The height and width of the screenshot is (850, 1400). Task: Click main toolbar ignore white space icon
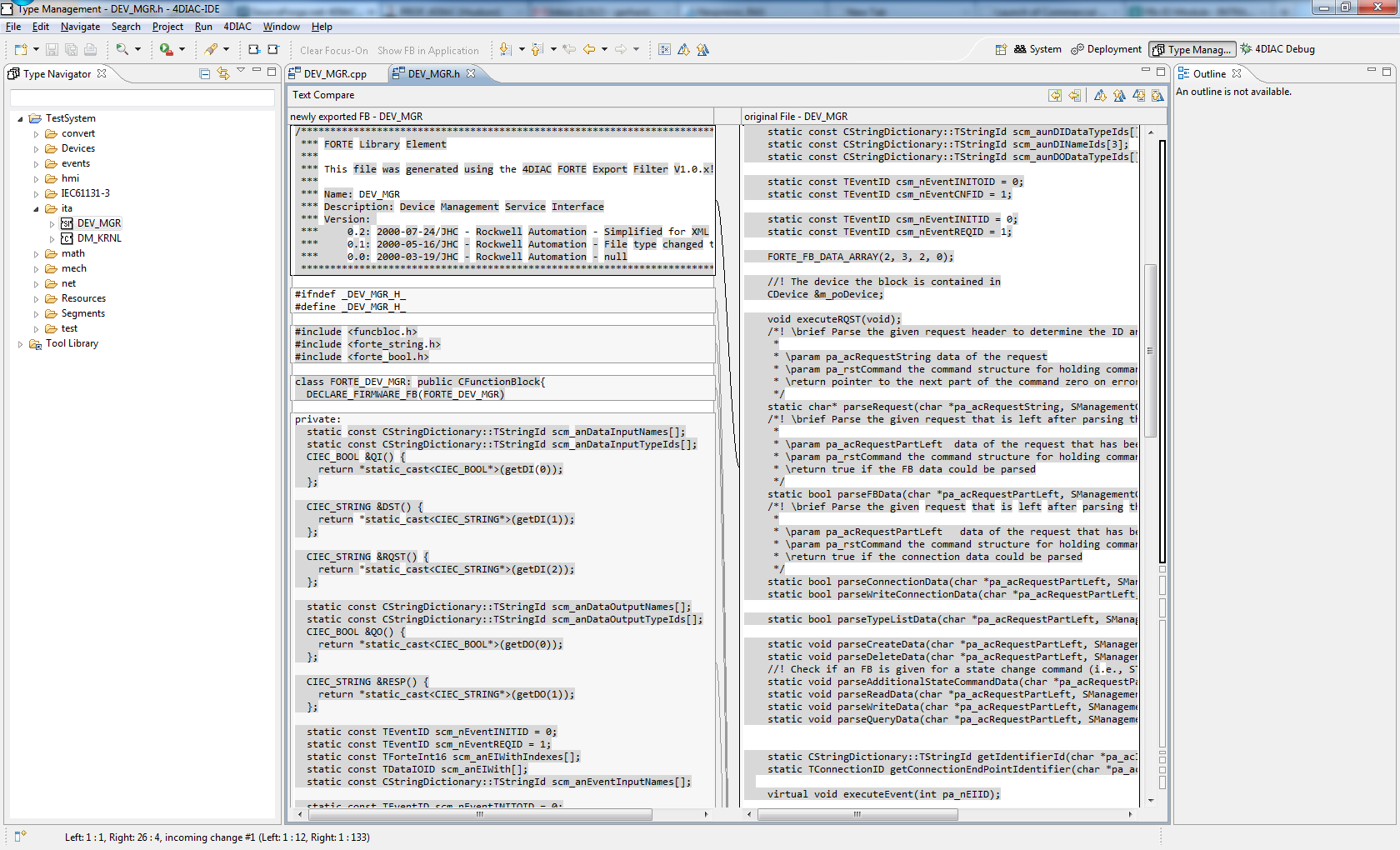pyautogui.click(x=664, y=50)
